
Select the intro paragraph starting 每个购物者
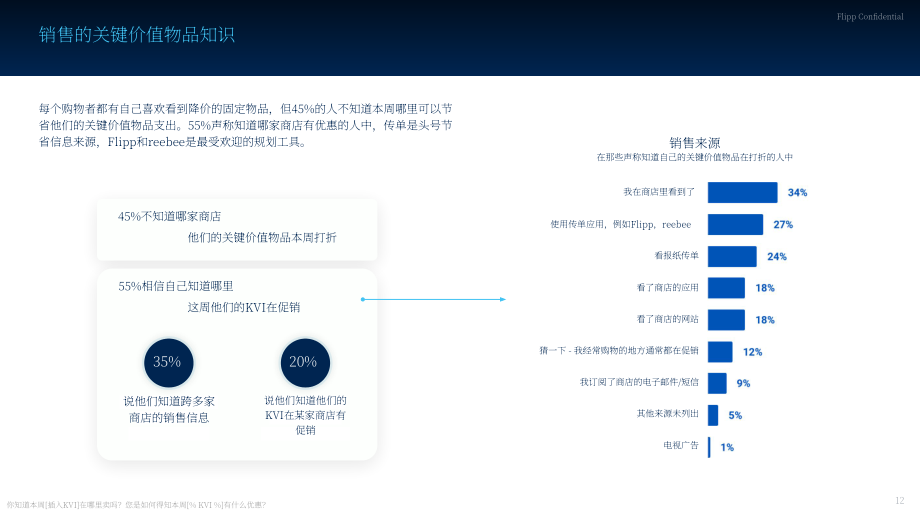pyautogui.click(x=245, y=125)
